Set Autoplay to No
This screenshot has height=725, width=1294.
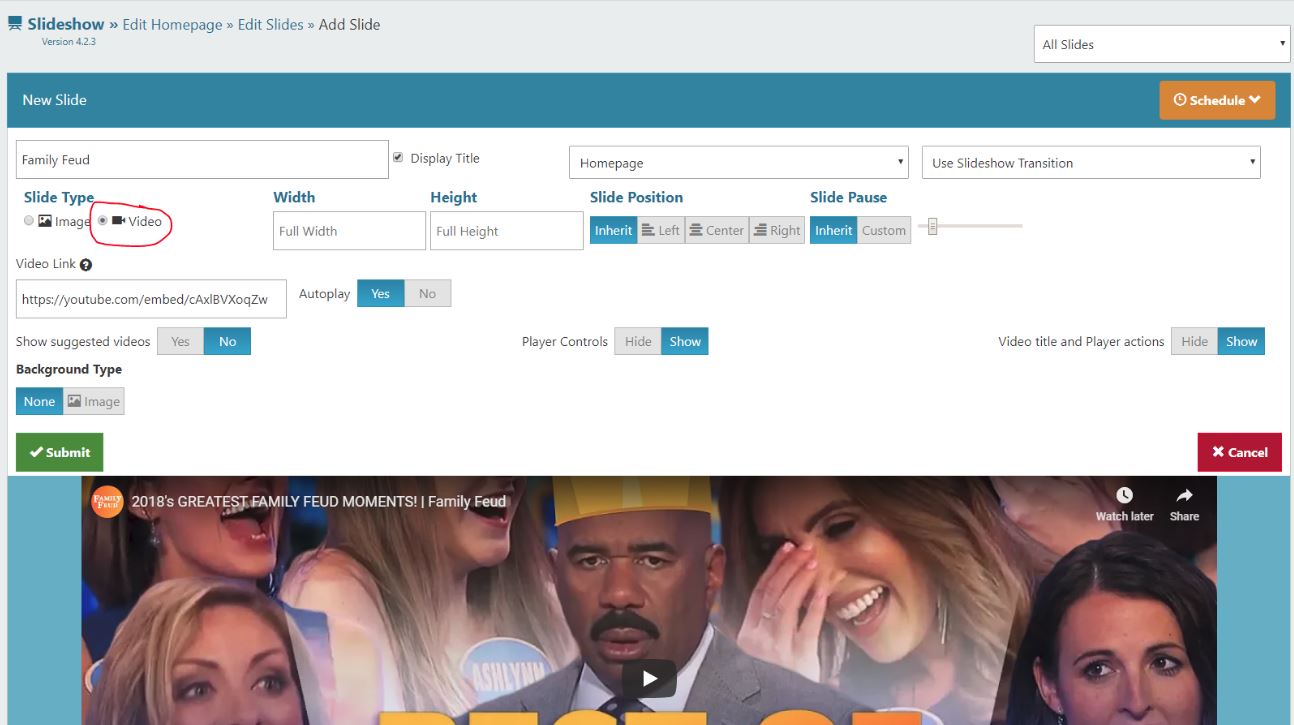427,293
